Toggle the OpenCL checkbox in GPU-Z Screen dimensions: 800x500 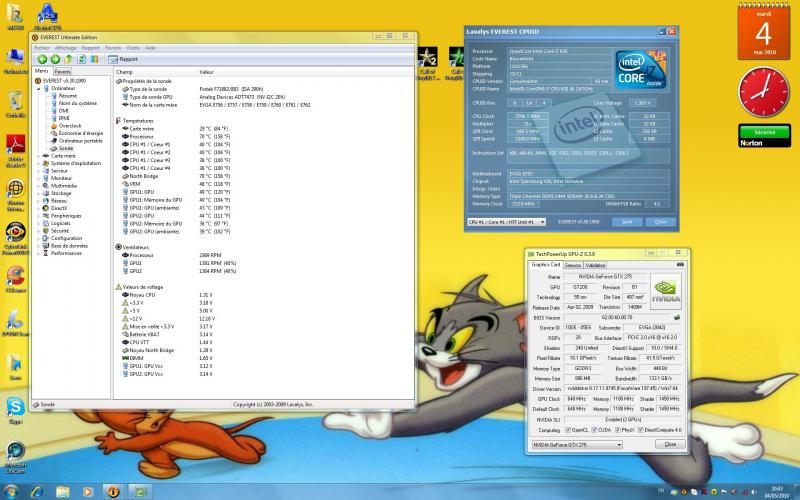click(x=568, y=430)
